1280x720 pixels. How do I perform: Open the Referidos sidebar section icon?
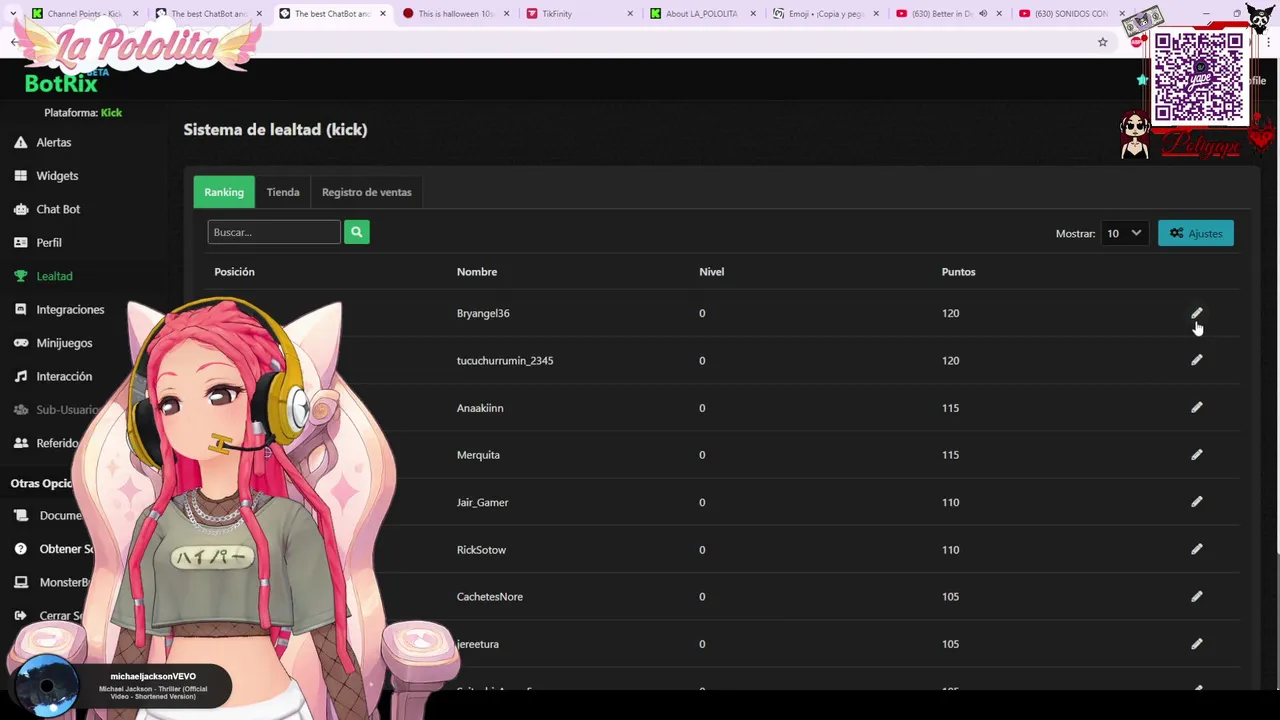(20, 443)
